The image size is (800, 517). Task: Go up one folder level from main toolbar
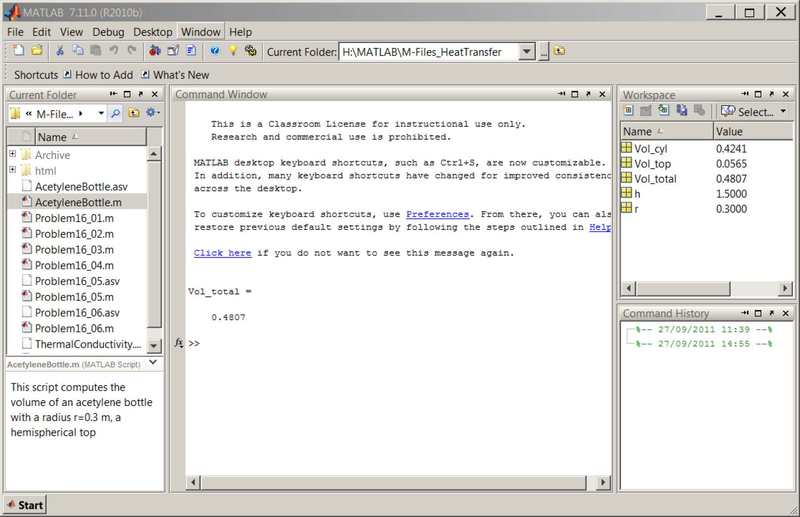(x=559, y=51)
